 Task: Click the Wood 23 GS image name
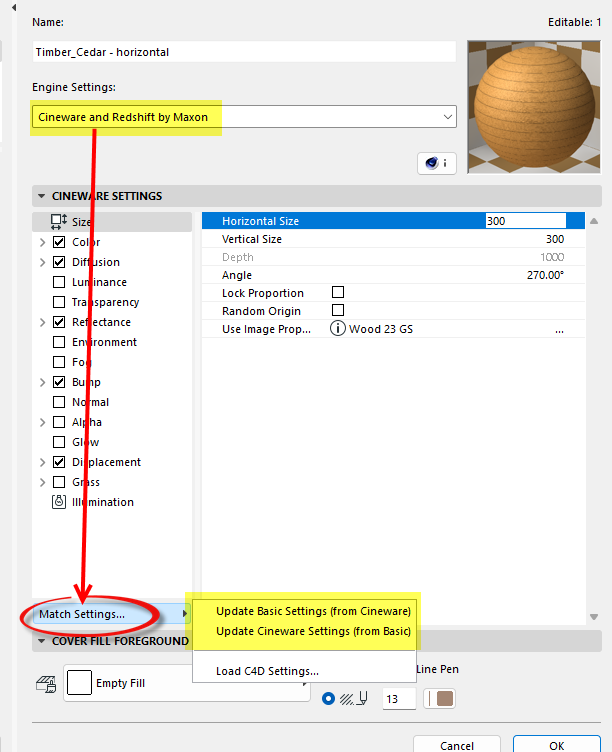[381, 329]
